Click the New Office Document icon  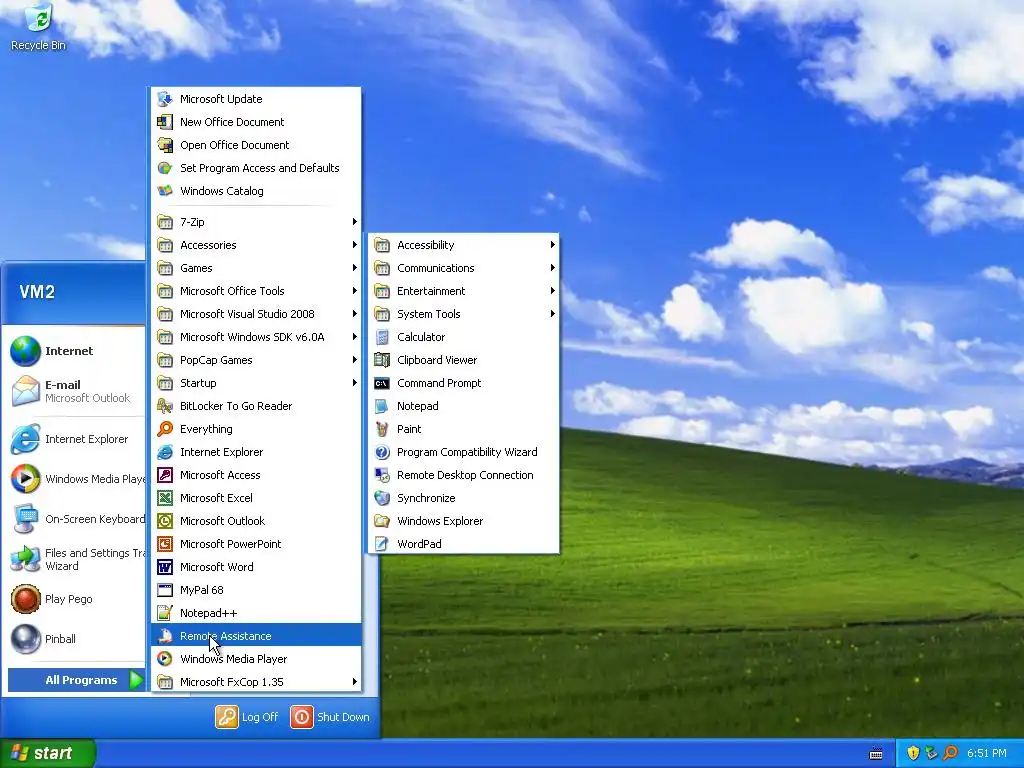coord(165,121)
